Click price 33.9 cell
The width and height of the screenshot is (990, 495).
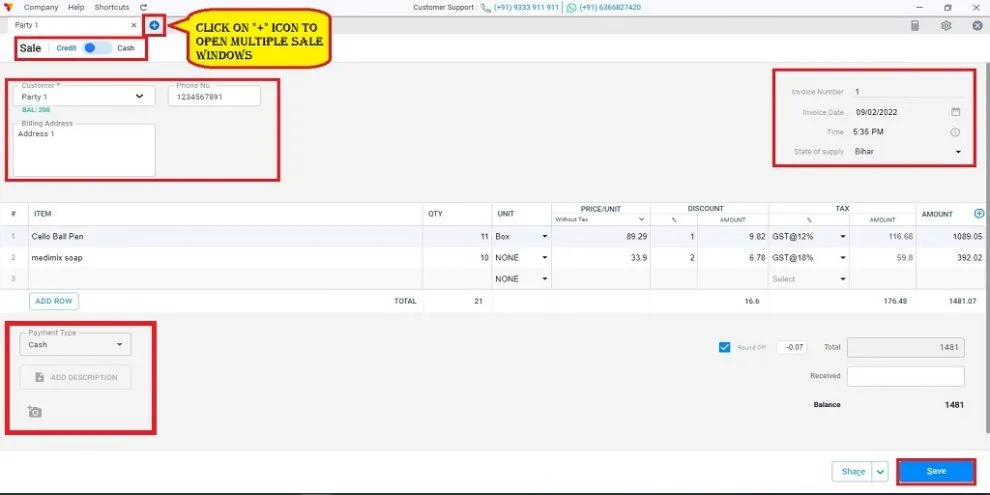[600, 258]
